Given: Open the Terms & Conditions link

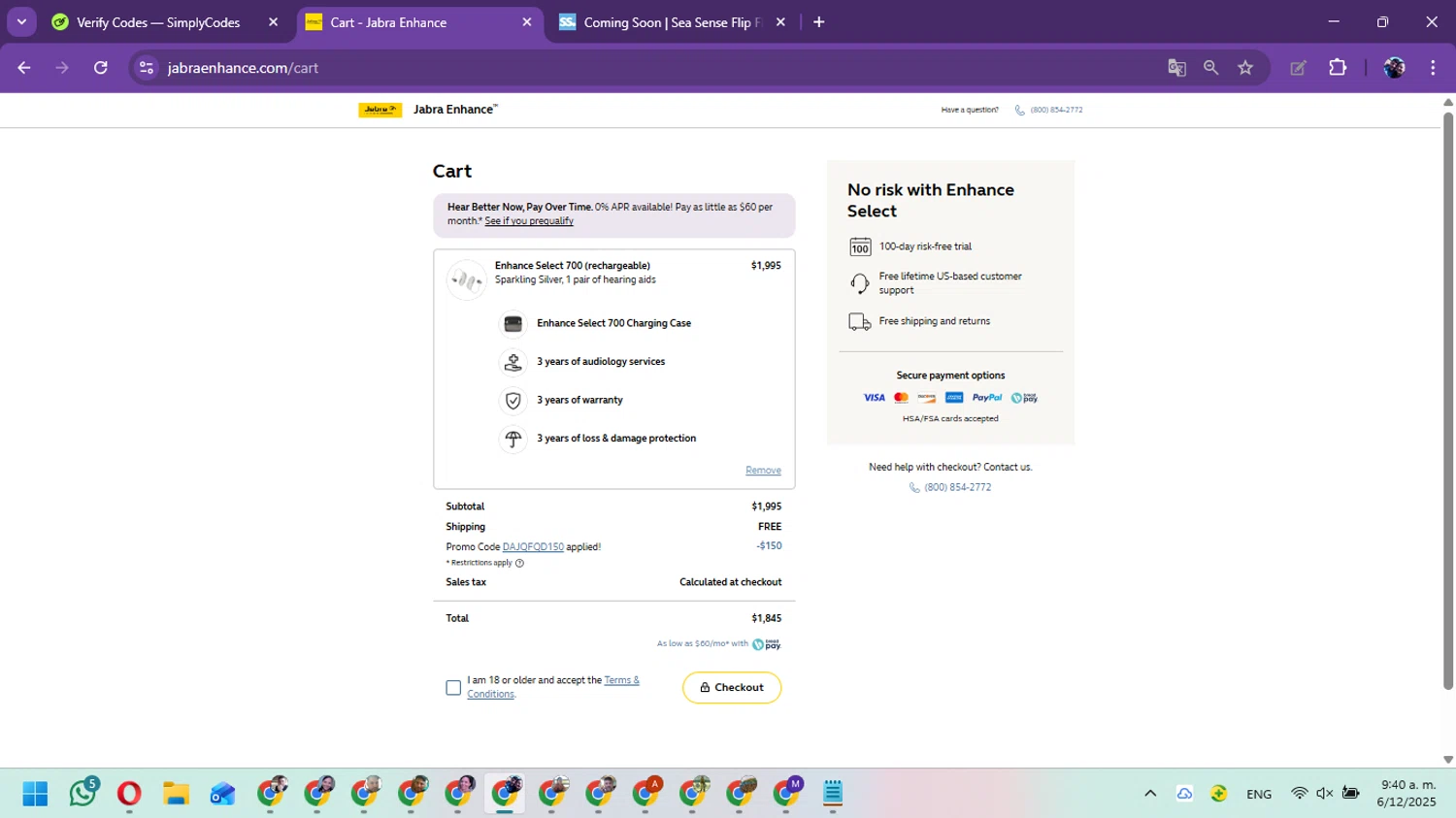Looking at the screenshot, I should click(553, 687).
